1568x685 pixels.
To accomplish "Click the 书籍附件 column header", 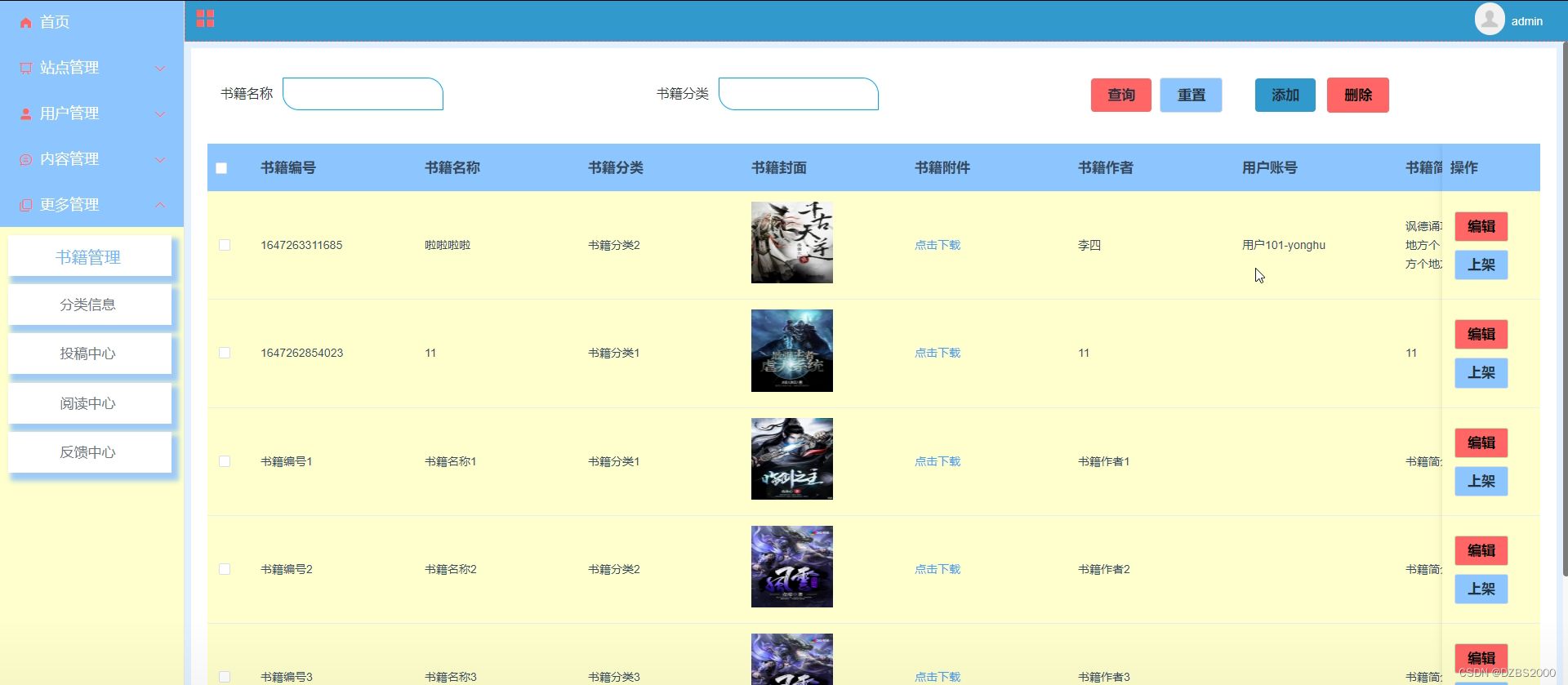I will point(942,167).
